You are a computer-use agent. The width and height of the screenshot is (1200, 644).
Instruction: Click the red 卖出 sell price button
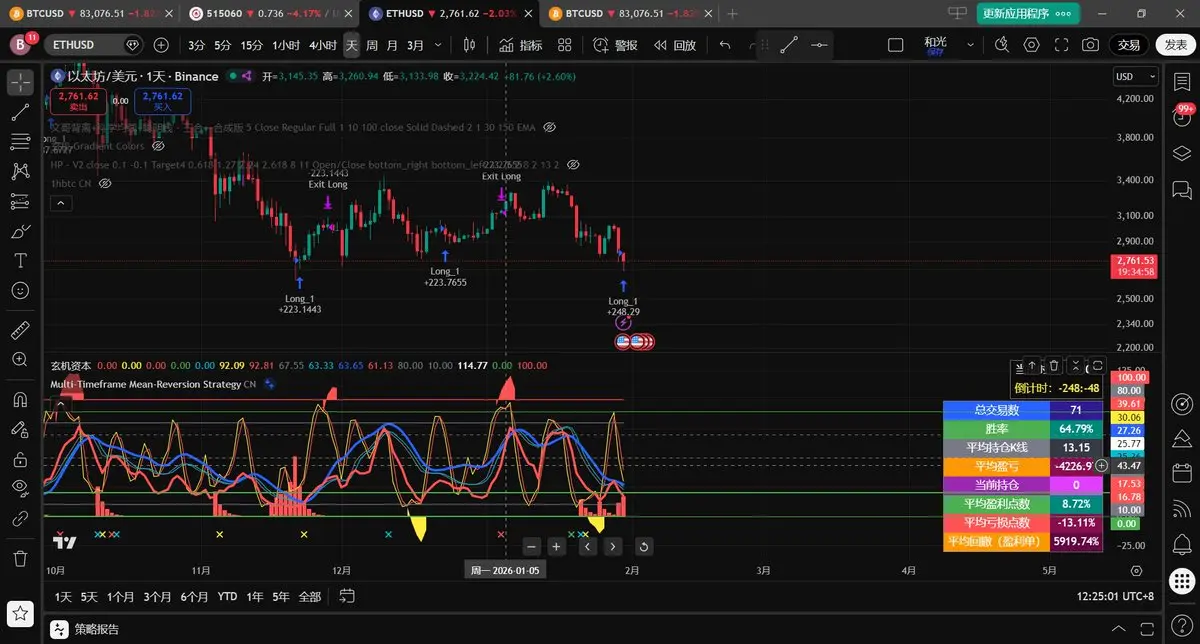(77, 100)
